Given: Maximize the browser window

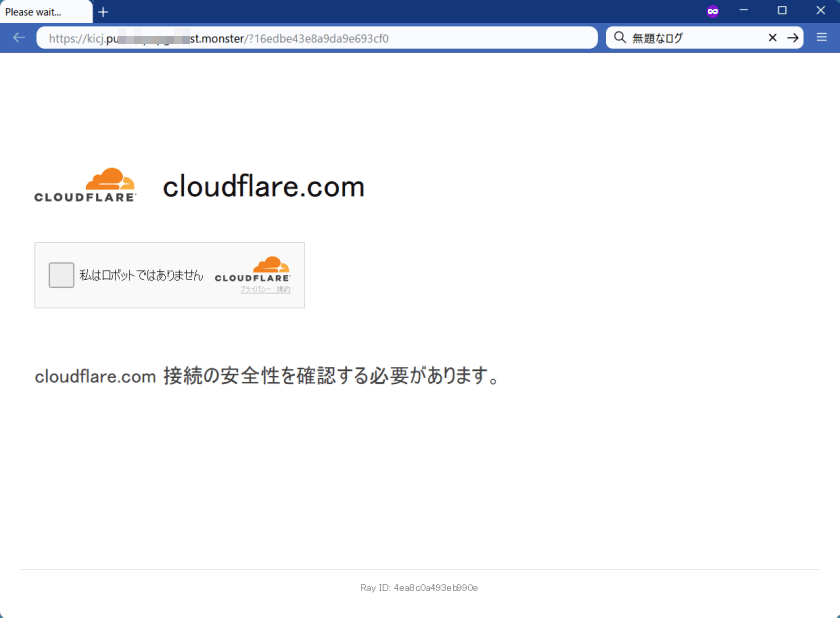Looking at the screenshot, I should point(782,10).
